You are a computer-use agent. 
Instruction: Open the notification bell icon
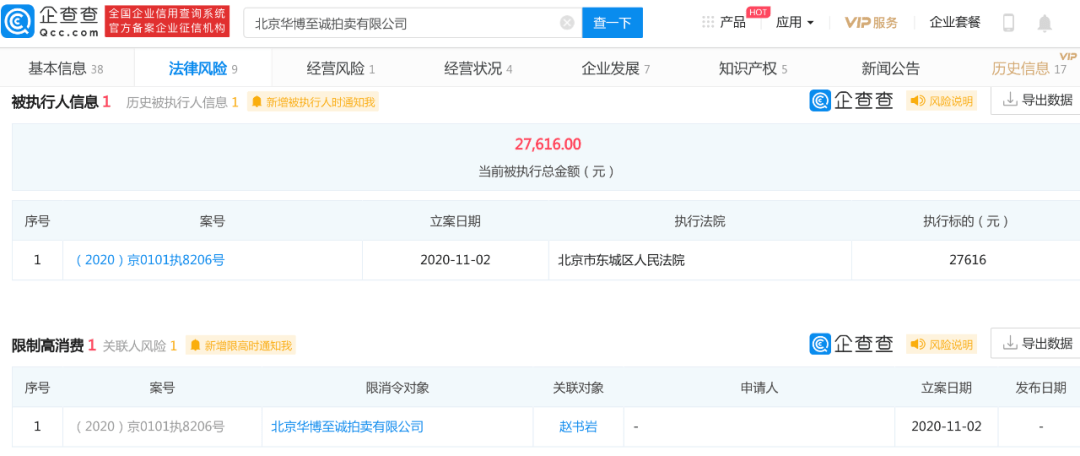tap(1044, 23)
